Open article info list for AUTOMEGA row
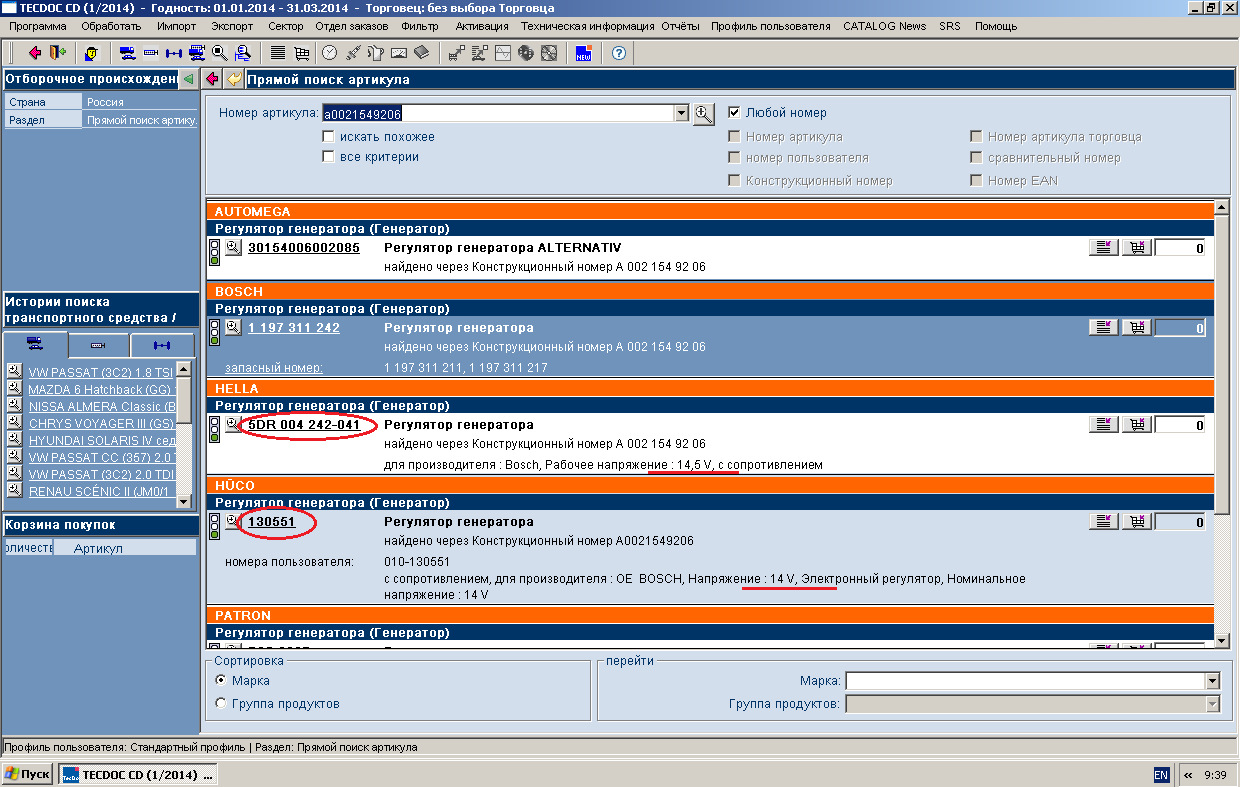This screenshot has width=1243, height=787. click(1104, 248)
